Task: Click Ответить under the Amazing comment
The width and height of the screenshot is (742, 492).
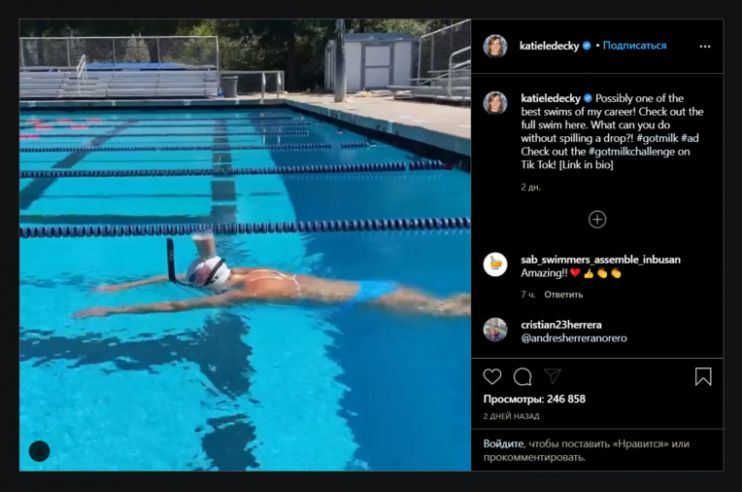Action: pyautogui.click(x=563, y=295)
